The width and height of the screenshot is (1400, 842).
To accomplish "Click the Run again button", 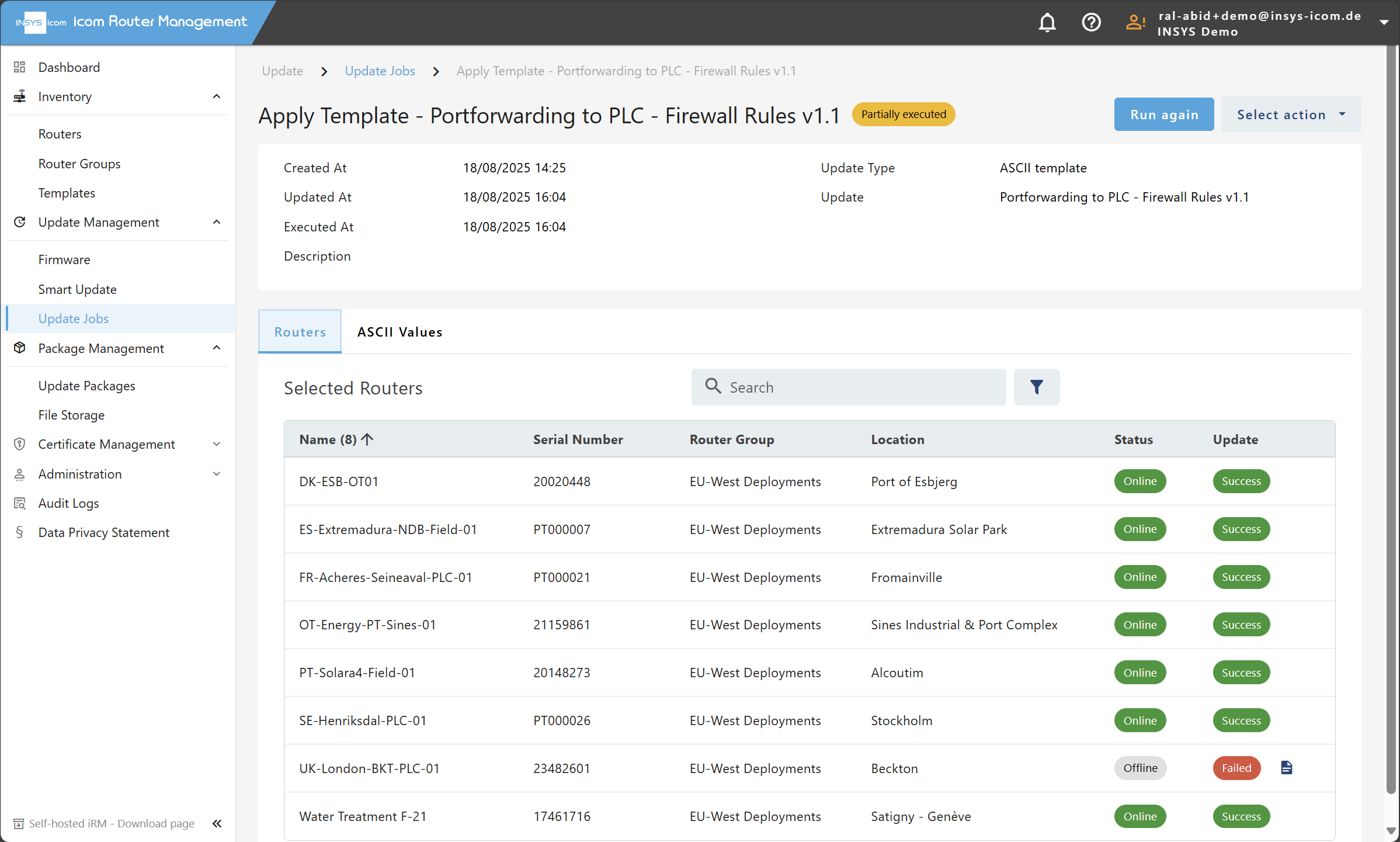I will (x=1164, y=115).
